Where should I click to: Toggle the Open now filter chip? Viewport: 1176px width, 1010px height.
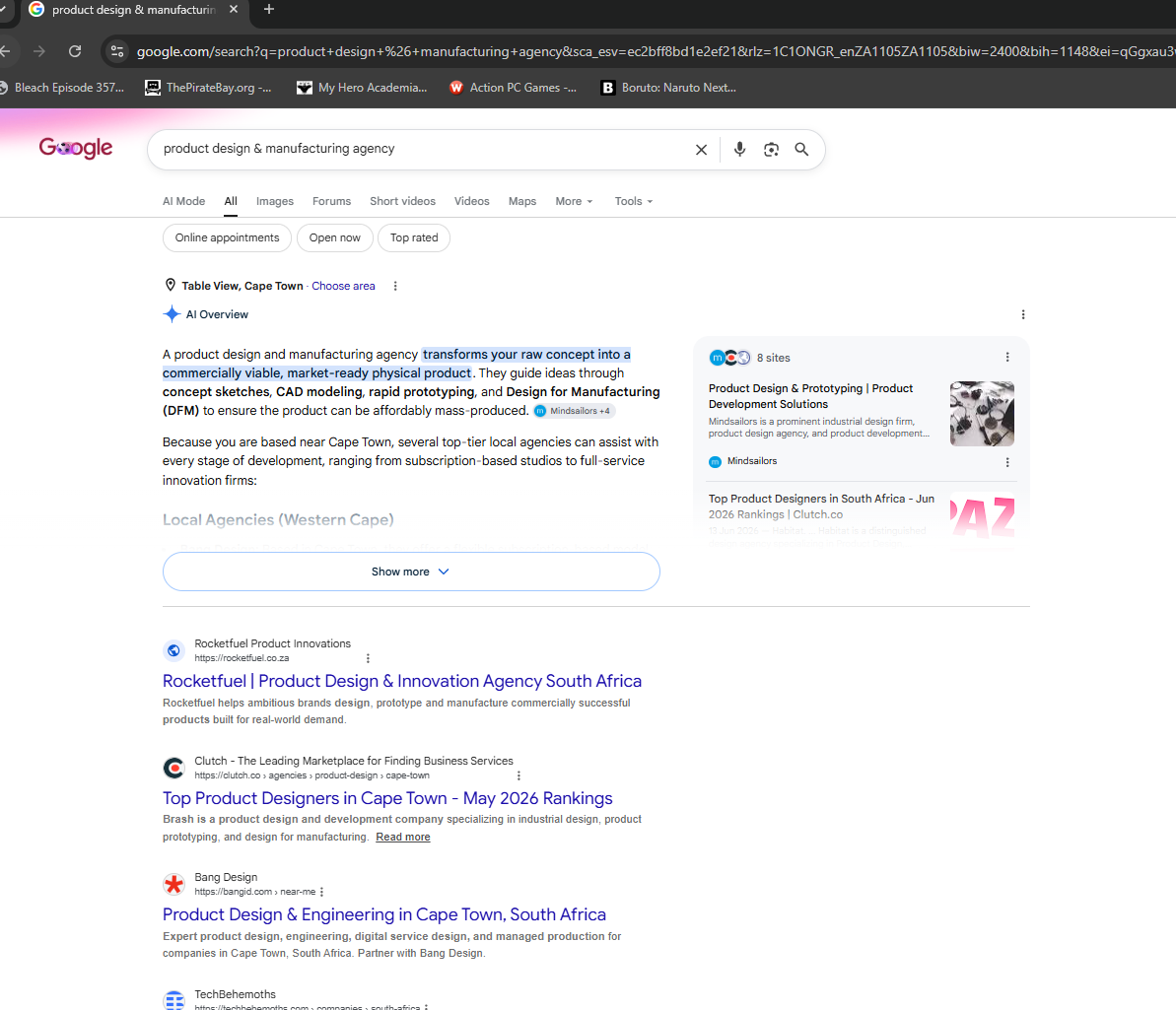[x=334, y=237]
